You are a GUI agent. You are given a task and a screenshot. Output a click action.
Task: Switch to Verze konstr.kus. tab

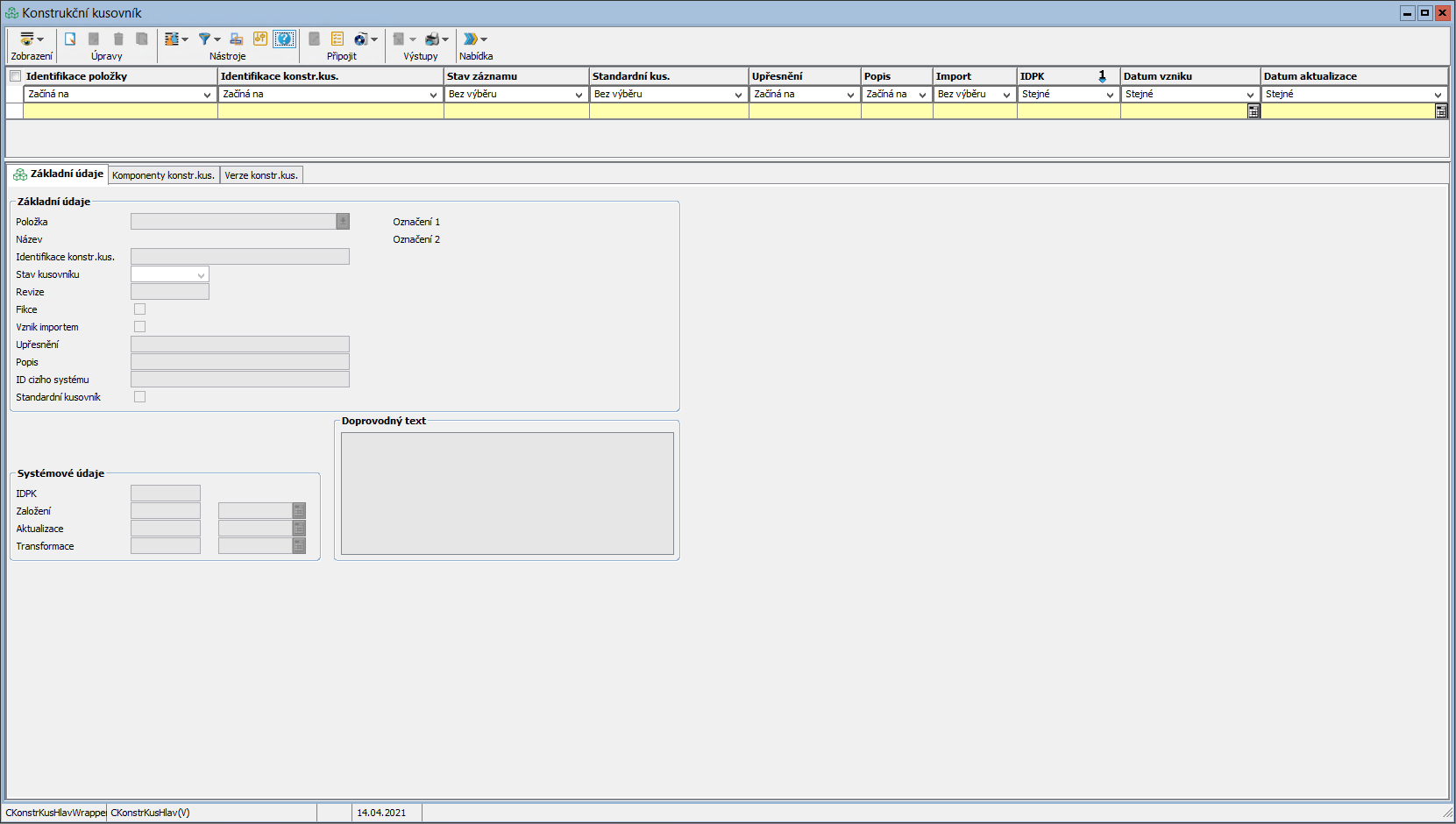point(261,175)
